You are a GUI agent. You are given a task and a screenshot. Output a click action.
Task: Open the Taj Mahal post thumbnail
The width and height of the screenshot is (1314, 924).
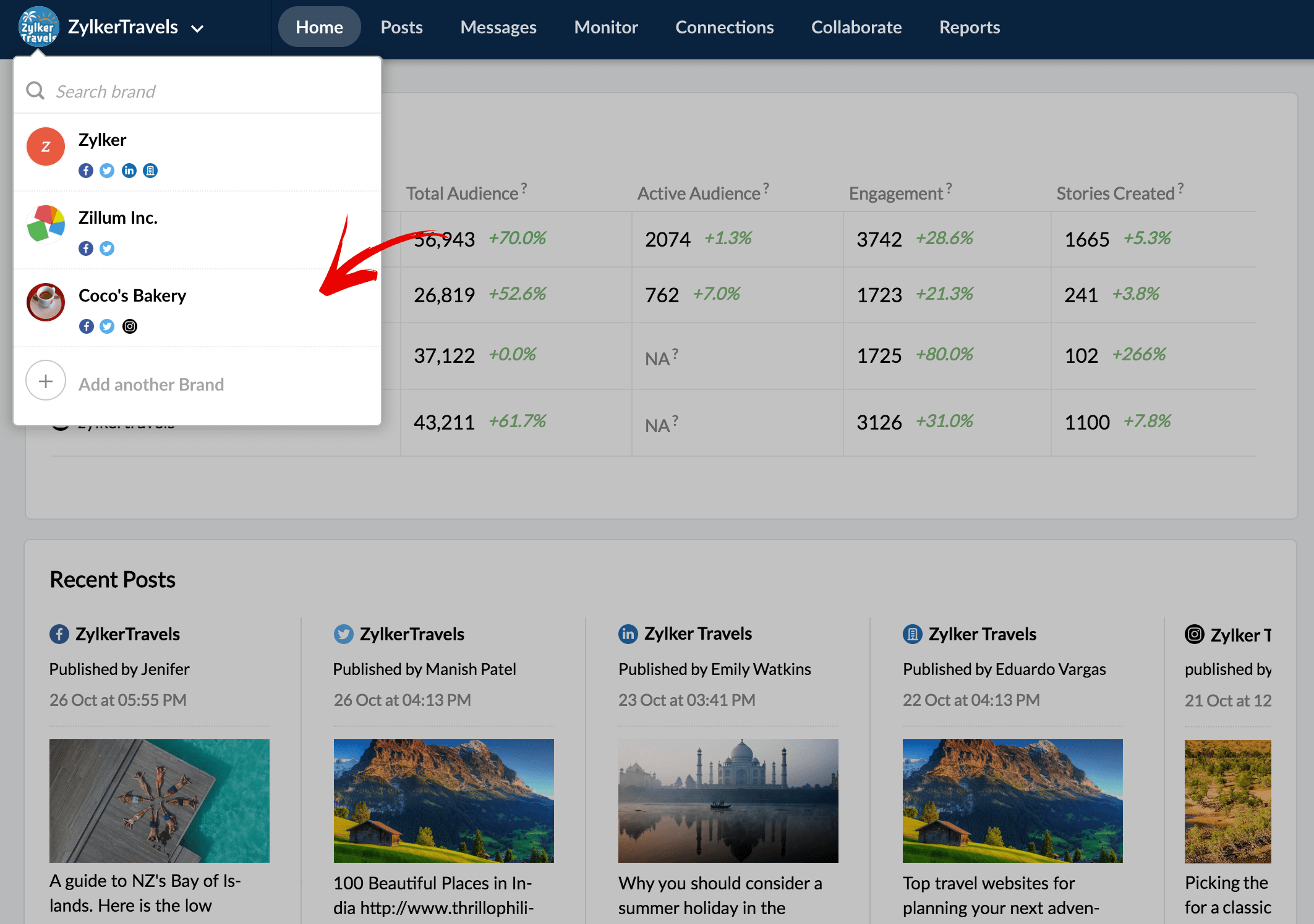pyautogui.click(x=728, y=801)
